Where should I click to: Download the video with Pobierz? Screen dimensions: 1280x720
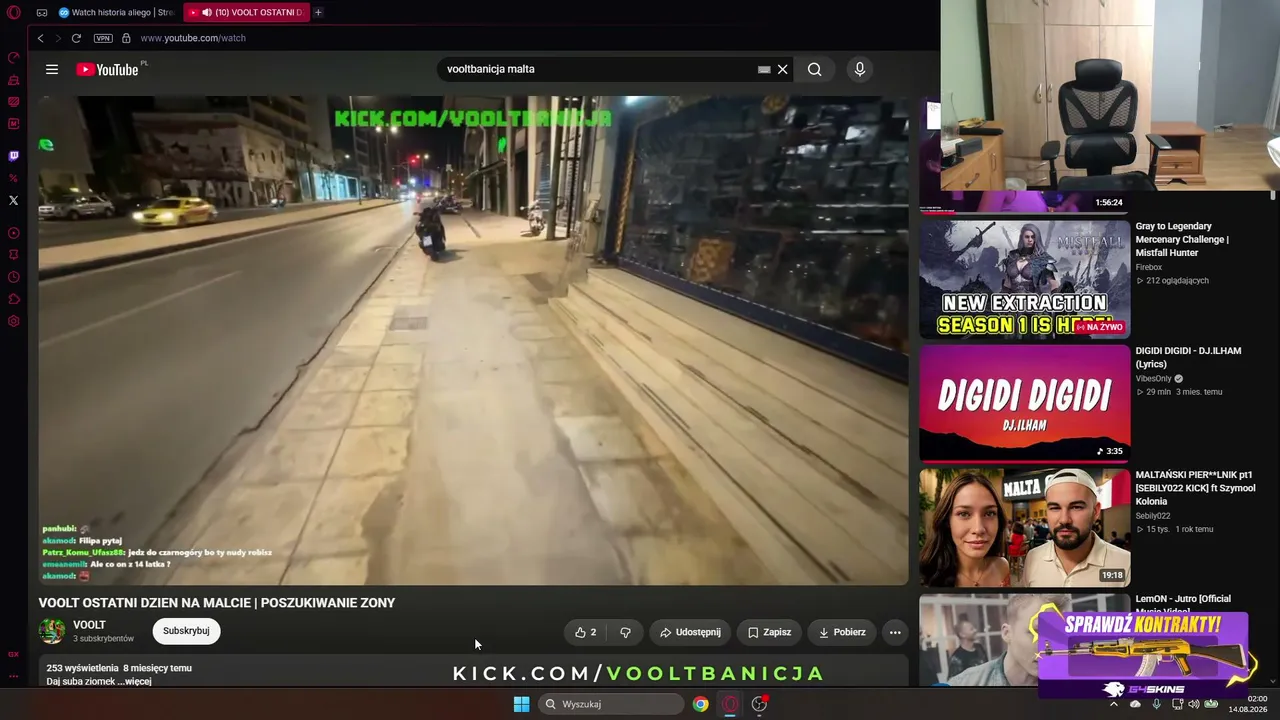pos(842,632)
